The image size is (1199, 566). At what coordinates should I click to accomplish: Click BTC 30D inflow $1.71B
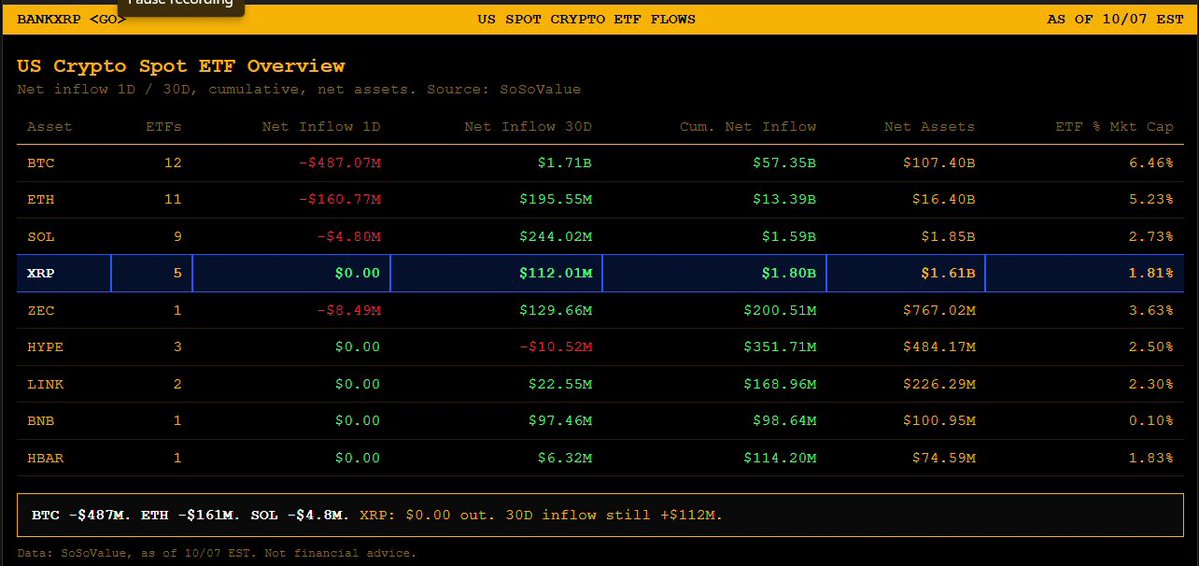pyautogui.click(x=565, y=163)
